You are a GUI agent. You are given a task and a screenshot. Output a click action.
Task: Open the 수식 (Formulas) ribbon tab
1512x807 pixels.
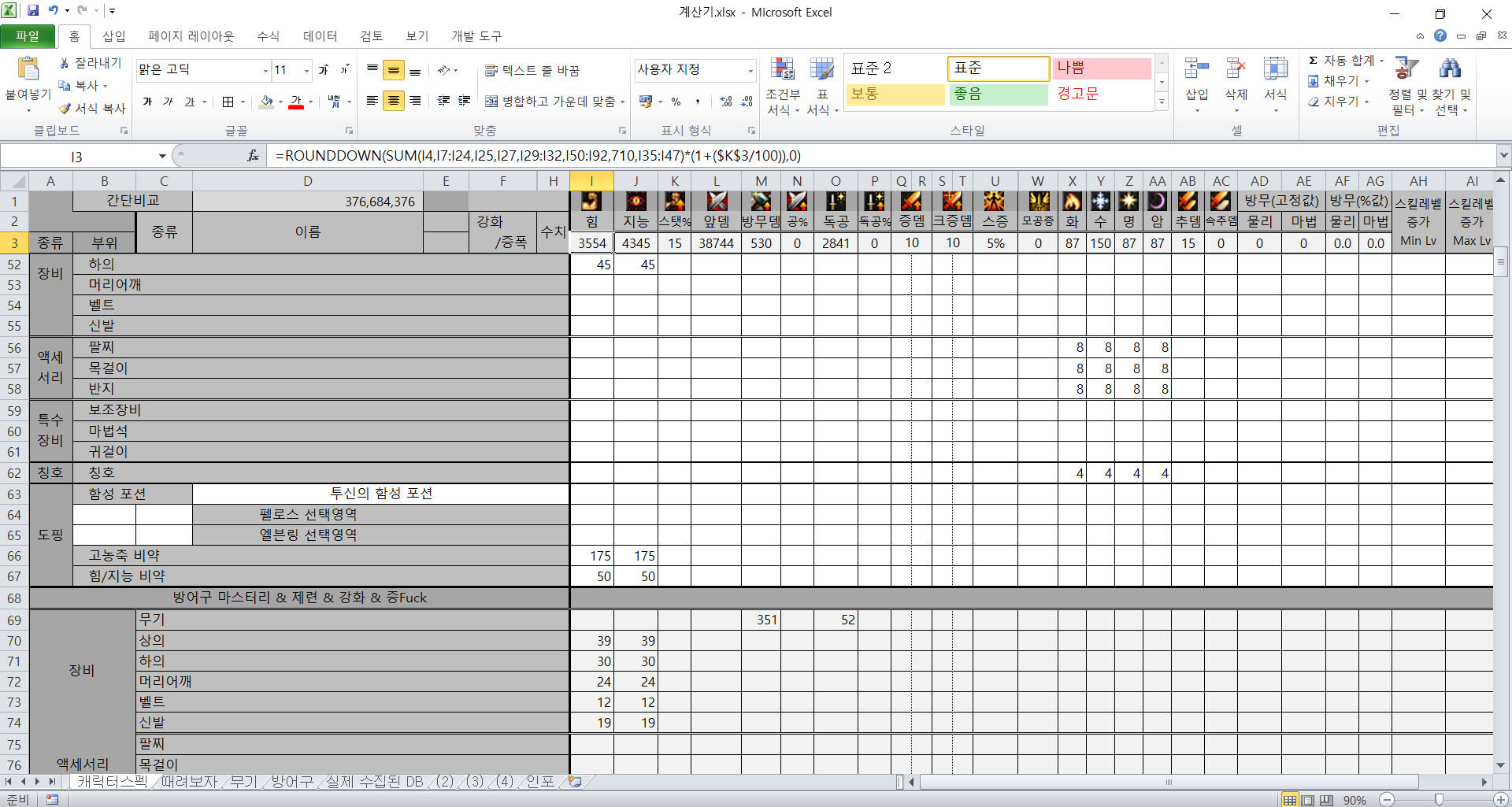click(268, 36)
